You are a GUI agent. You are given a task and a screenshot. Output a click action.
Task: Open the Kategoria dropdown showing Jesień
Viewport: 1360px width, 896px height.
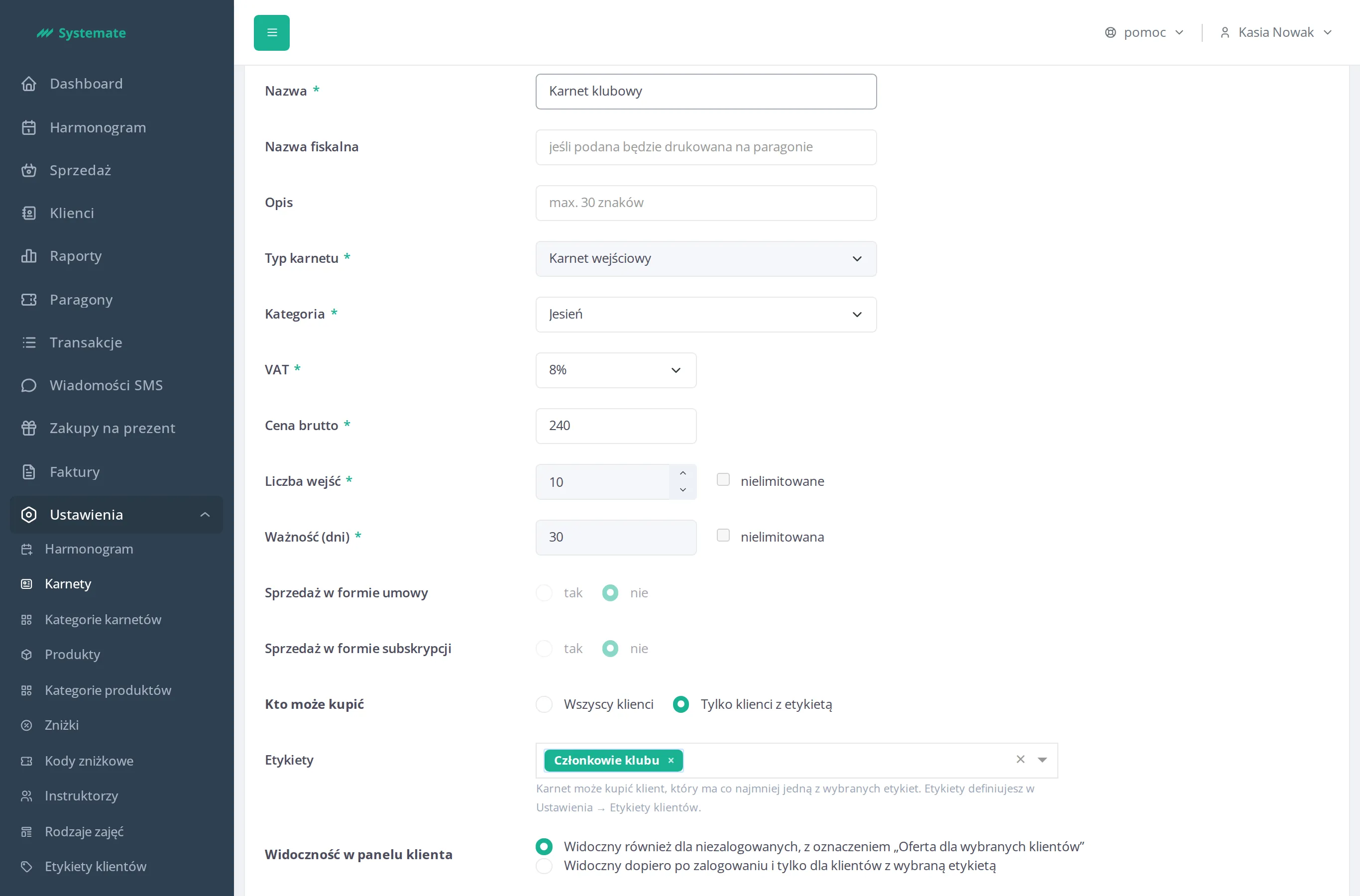coord(706,314)
